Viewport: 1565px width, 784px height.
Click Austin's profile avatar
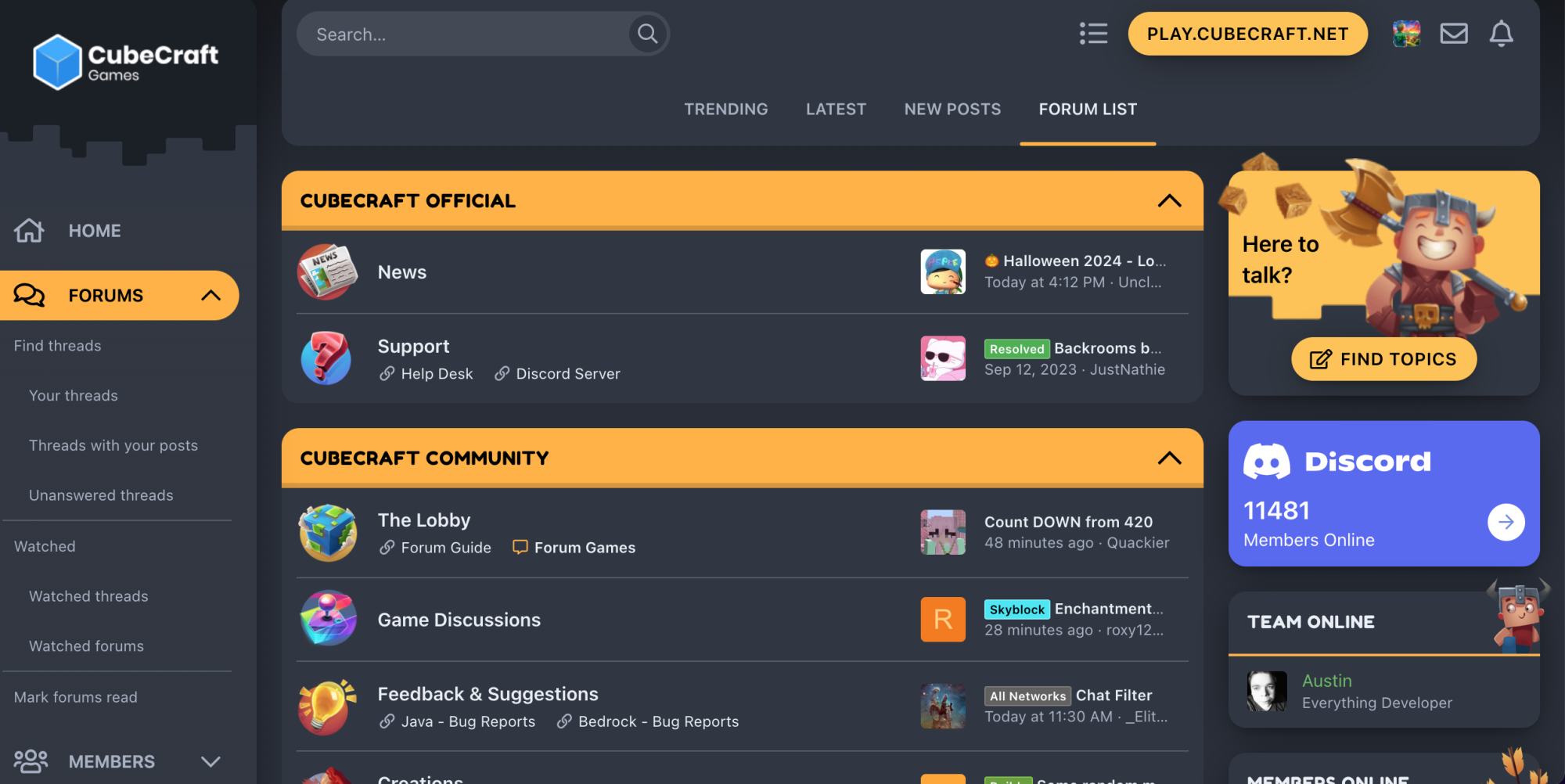[1267, 691]
